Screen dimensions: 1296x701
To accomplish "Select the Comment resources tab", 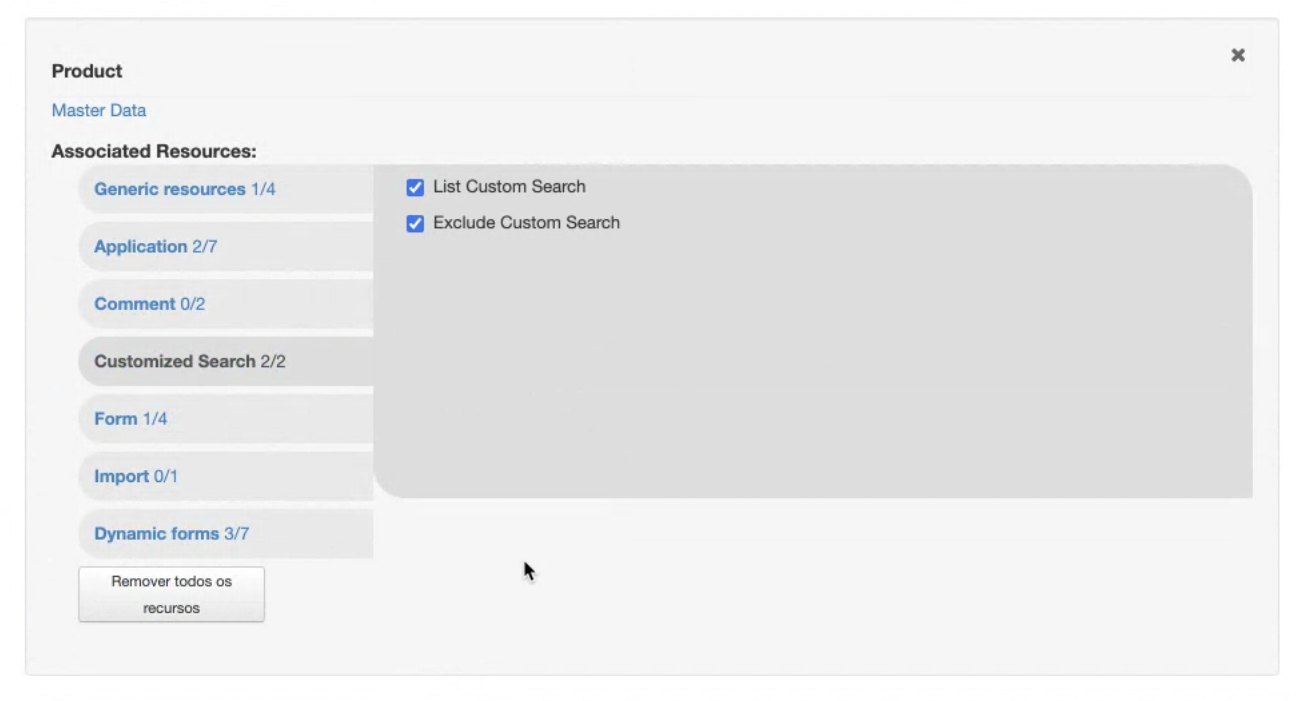I will pyautogui.click(x=226, y=304).
